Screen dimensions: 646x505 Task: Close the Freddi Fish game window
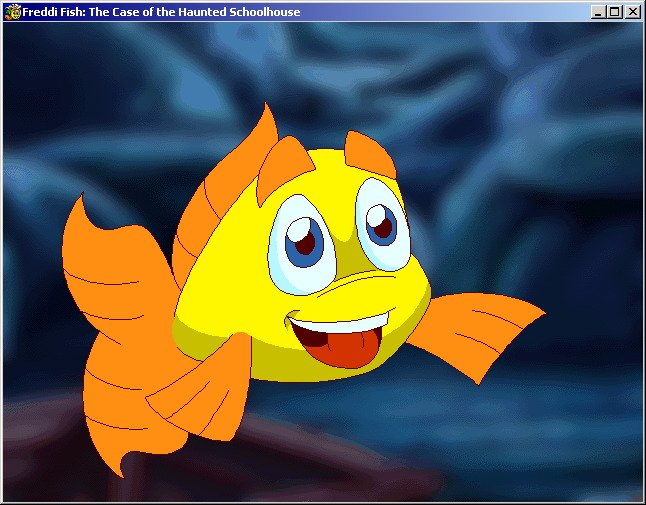tap(632, 12)
